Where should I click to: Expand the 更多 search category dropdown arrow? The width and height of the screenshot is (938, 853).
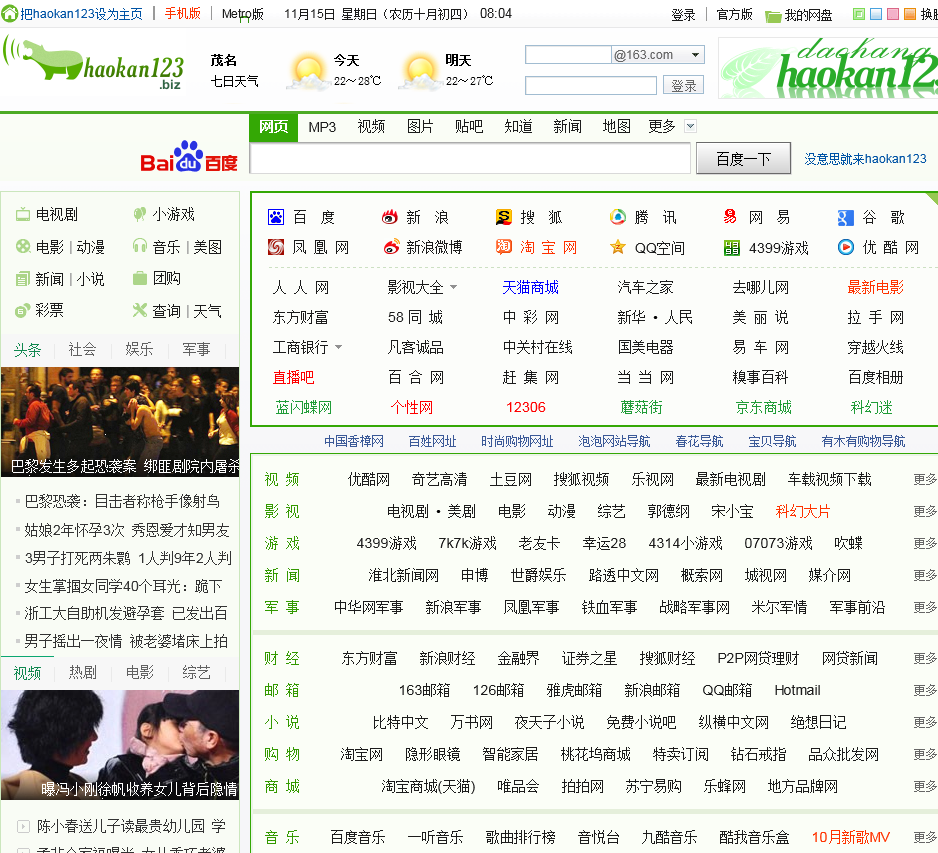[x=690, y=126]
